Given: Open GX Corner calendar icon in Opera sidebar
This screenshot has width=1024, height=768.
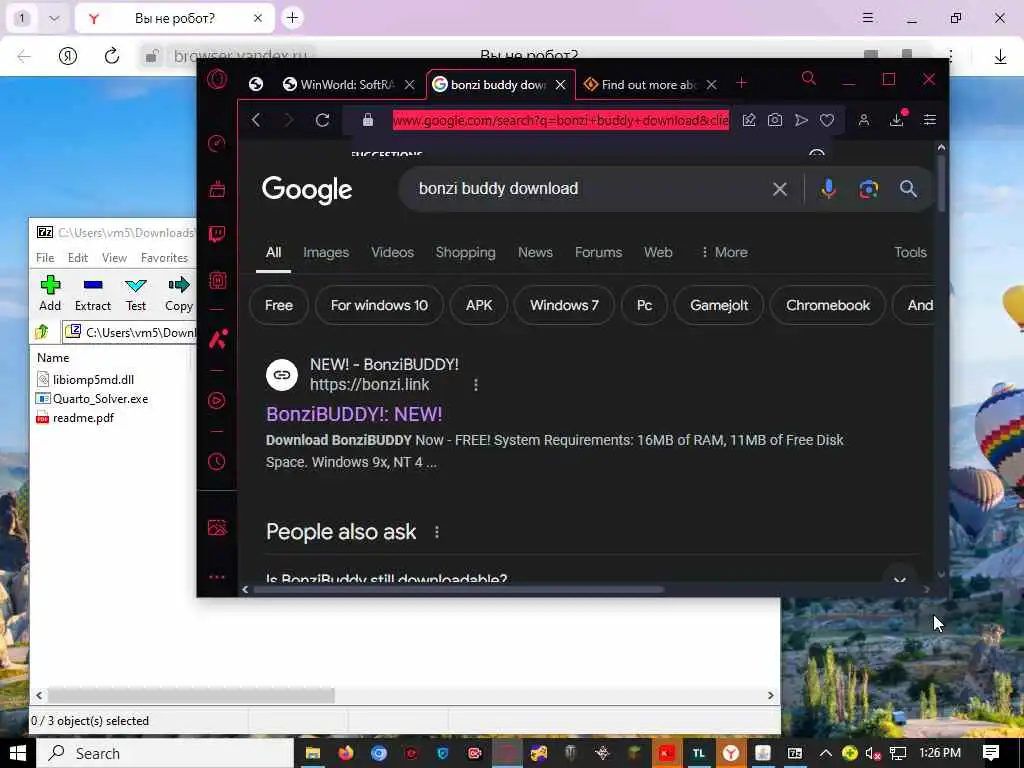Looking at the screenshot, I should point(217,189).
